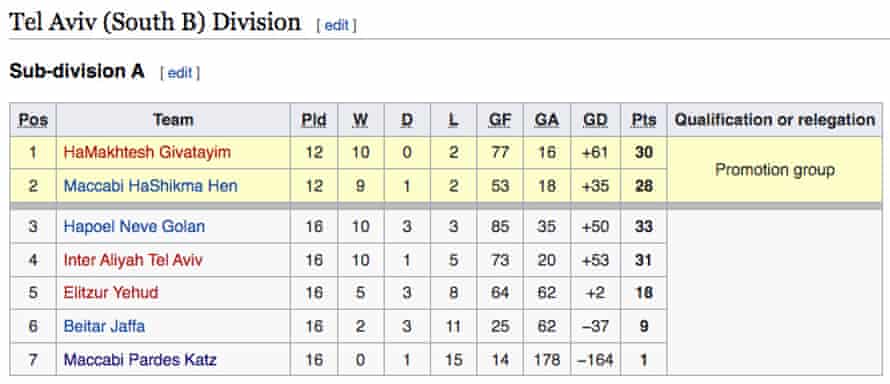Click the Team column header
The width and height of the screenshot is (890, 384).
173,120
